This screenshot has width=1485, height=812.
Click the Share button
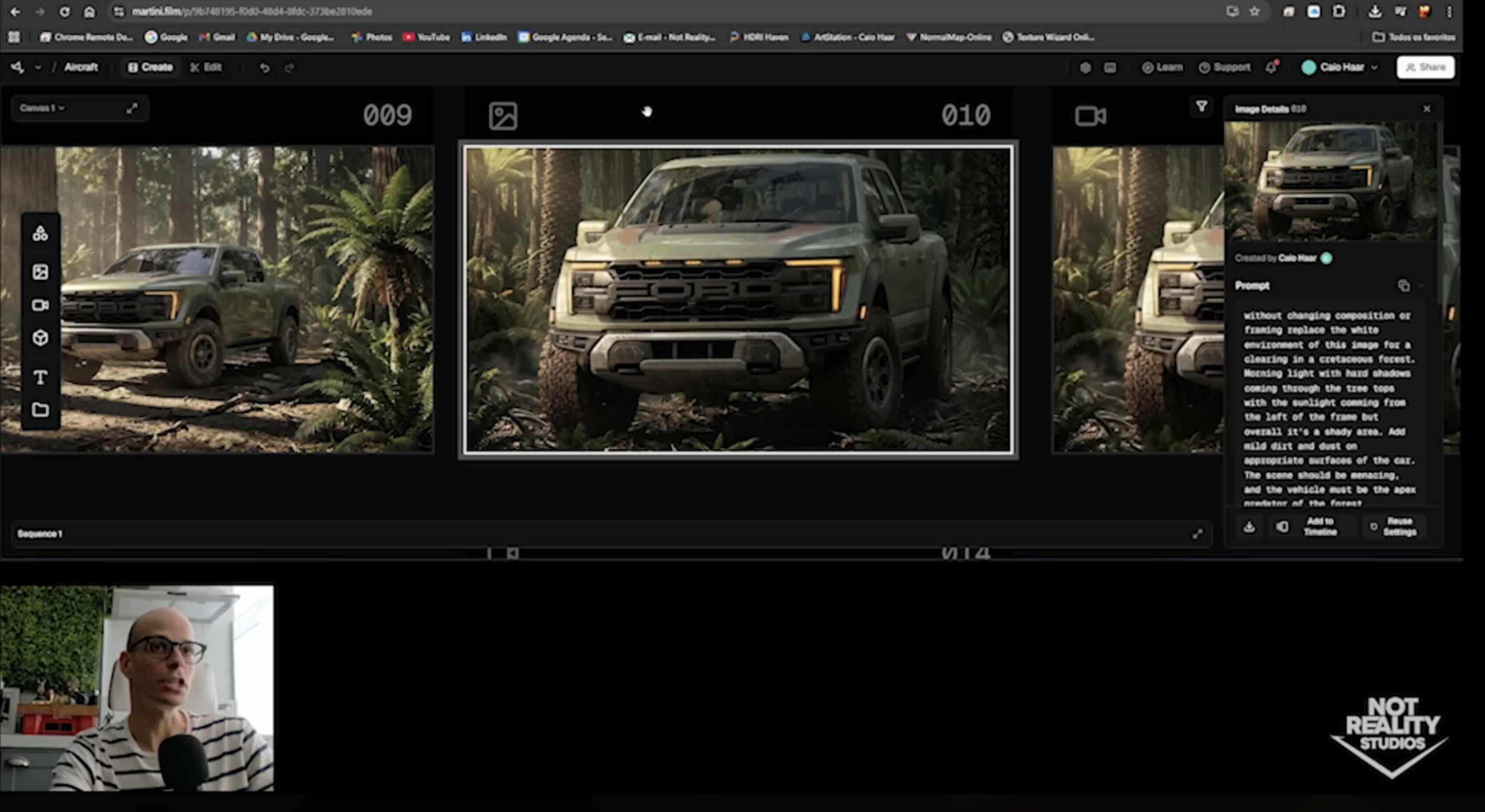coord(1425,67)
